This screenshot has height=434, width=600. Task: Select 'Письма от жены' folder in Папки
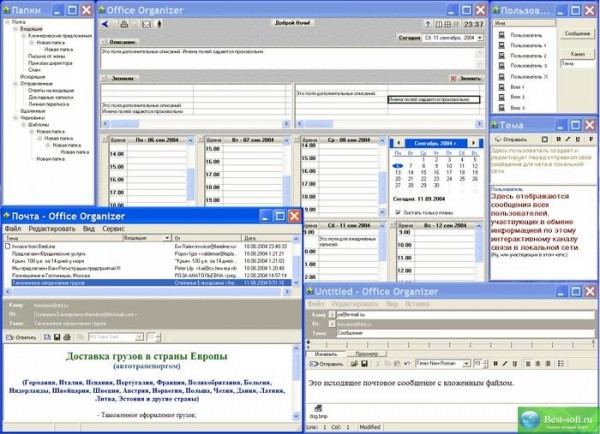pos(45,56)
